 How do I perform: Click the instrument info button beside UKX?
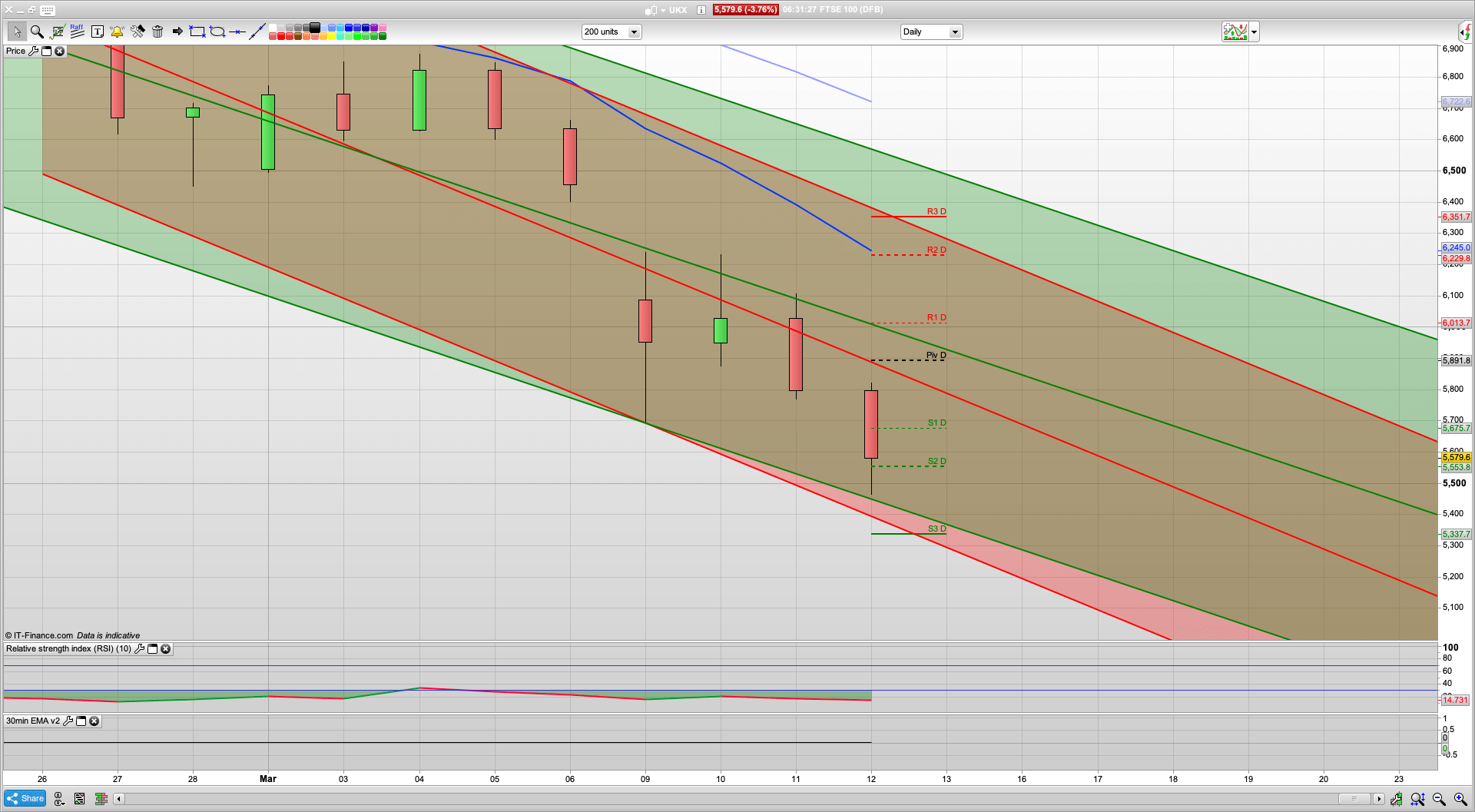pyautogui.click(x=701, y=10)
